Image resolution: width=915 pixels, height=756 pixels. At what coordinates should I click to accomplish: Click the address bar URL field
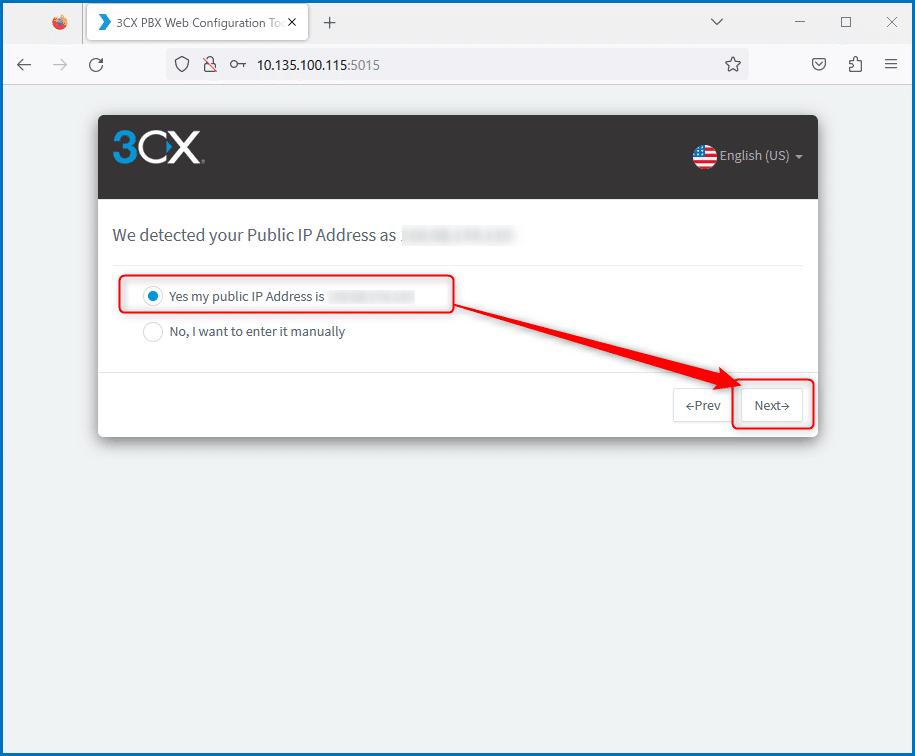point(484,65)
